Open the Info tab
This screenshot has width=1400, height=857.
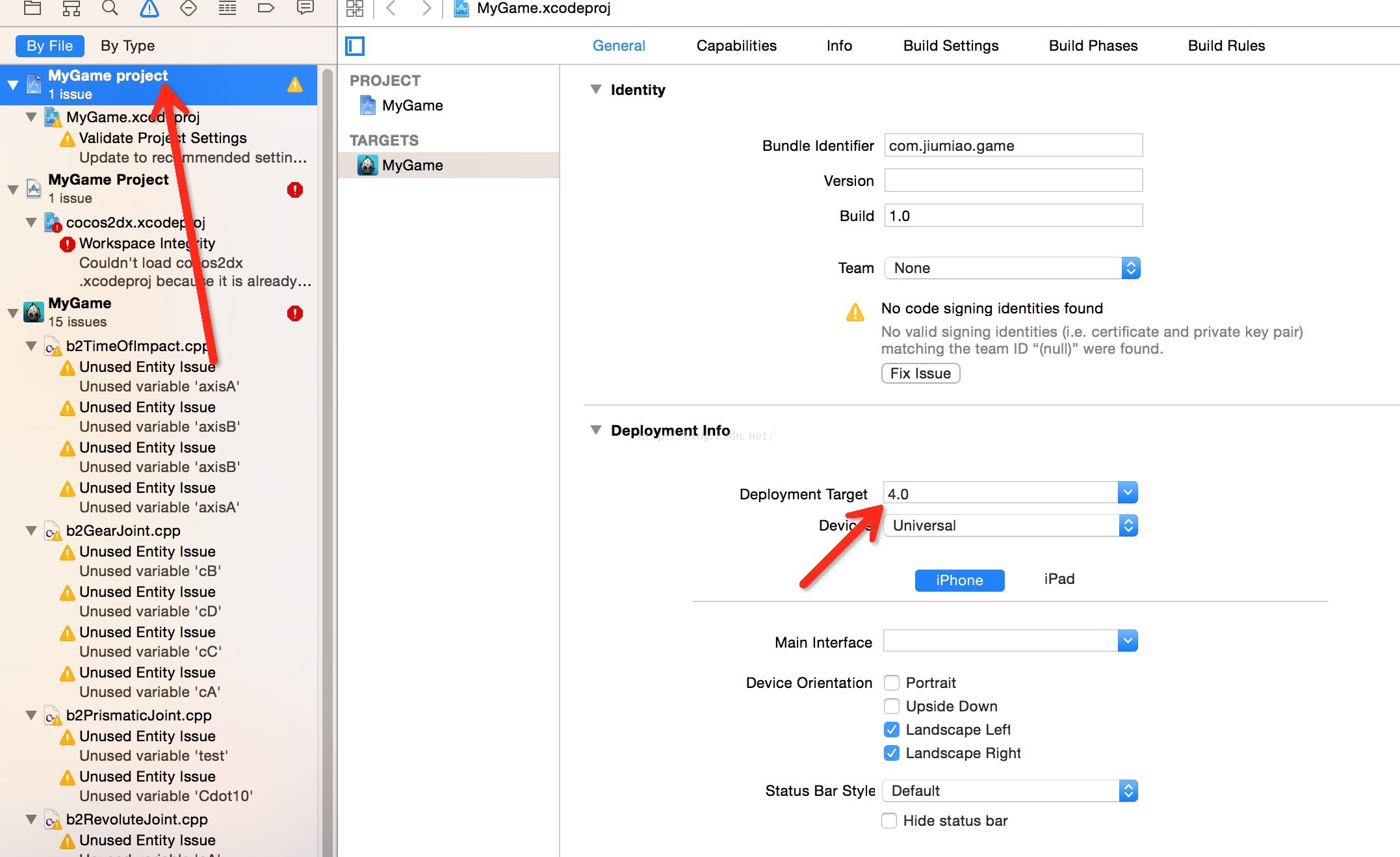[x=839, y=46]
